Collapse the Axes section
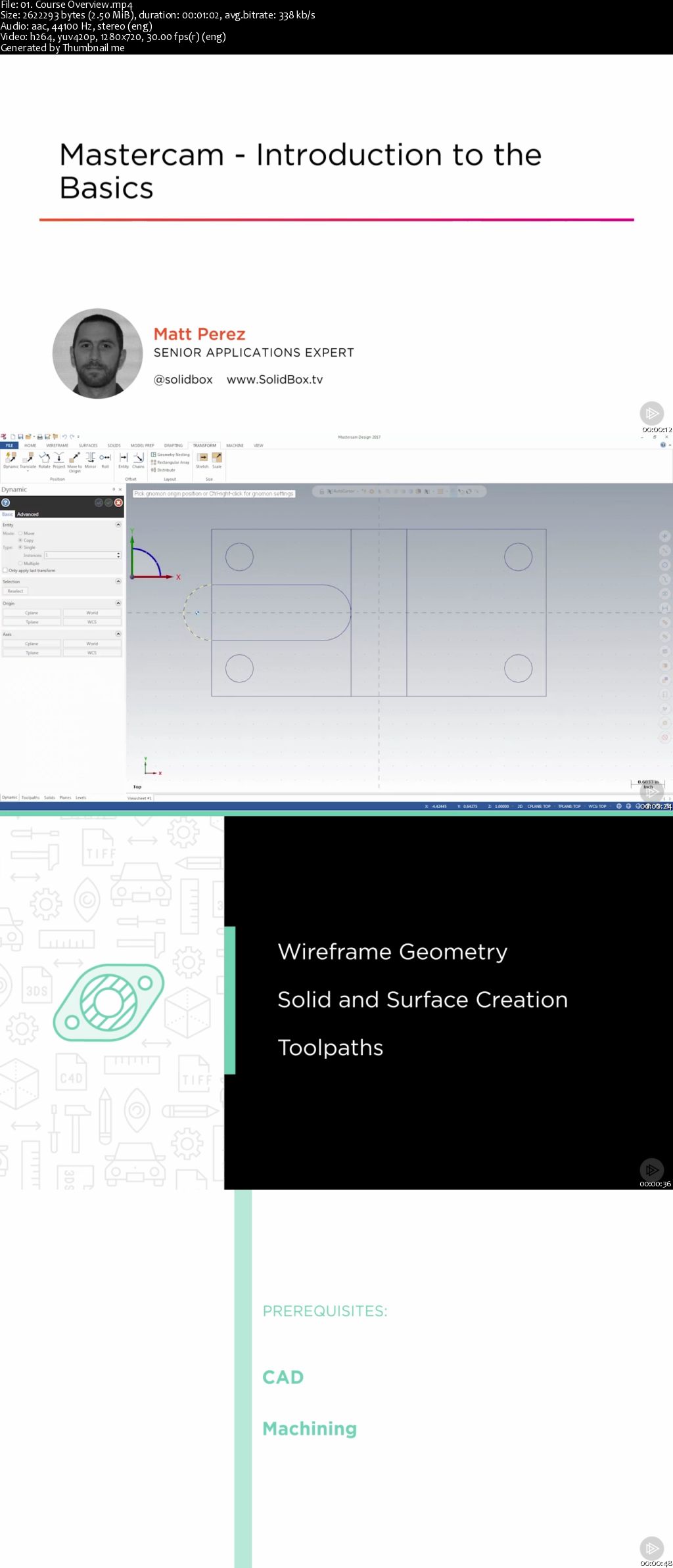Viewport: 673px width, 1568px height. click(118, 634)
